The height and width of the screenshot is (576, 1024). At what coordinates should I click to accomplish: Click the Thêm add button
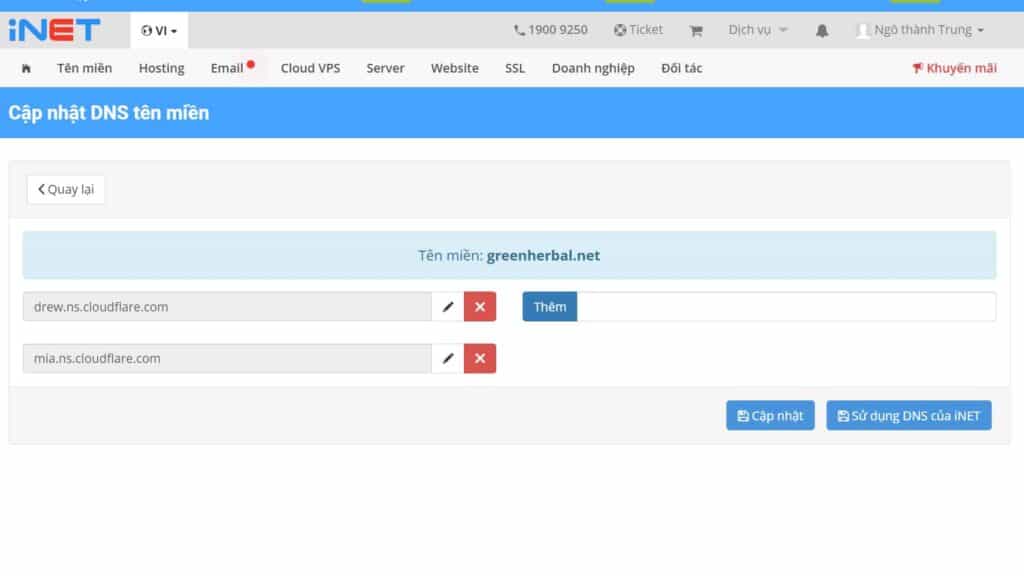[550, 307]
